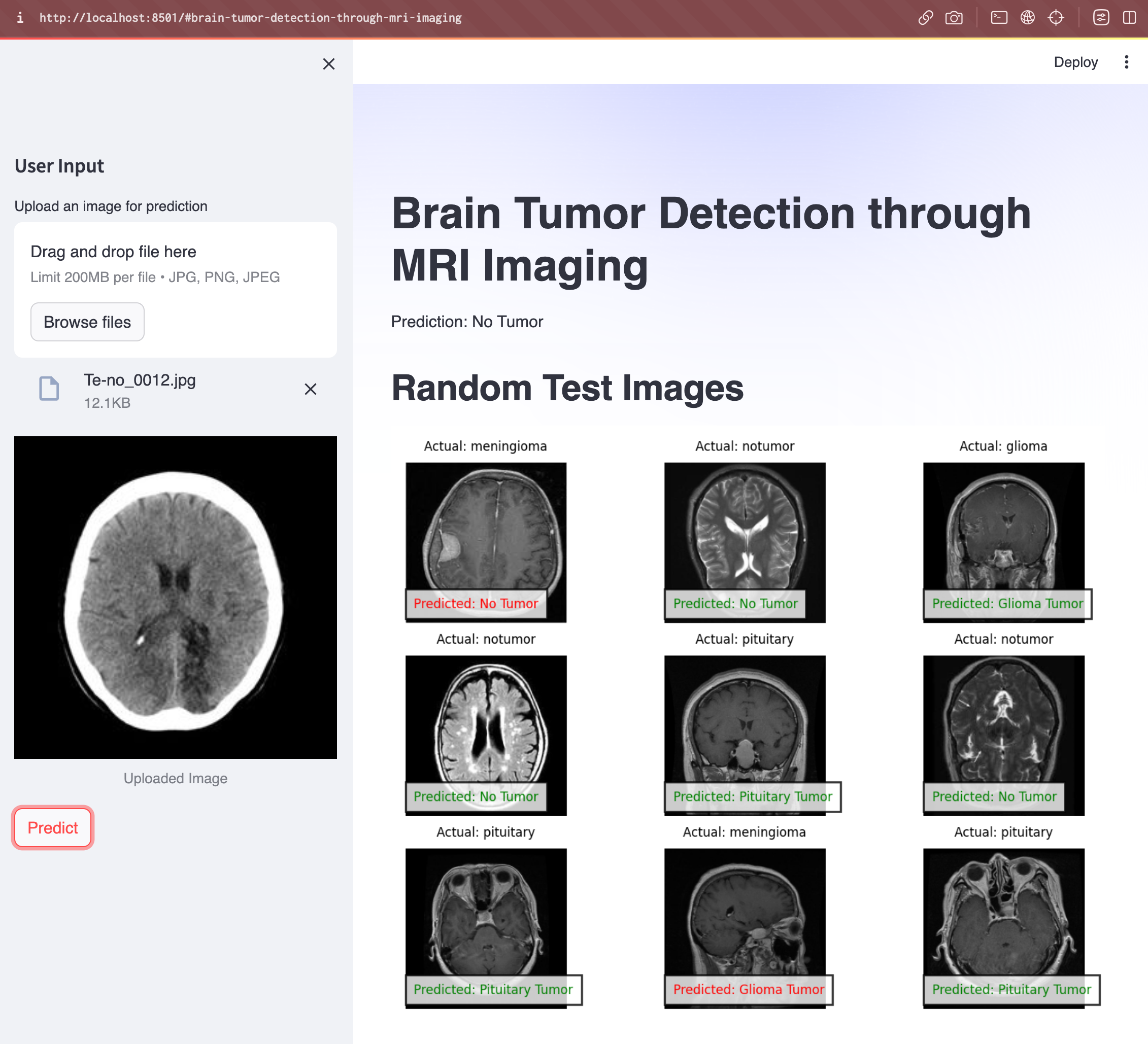Screen dimensions: 1148x1044
Task: Click the Te-no_0012.jpg file icon
Action: click(x=49, y=389)
